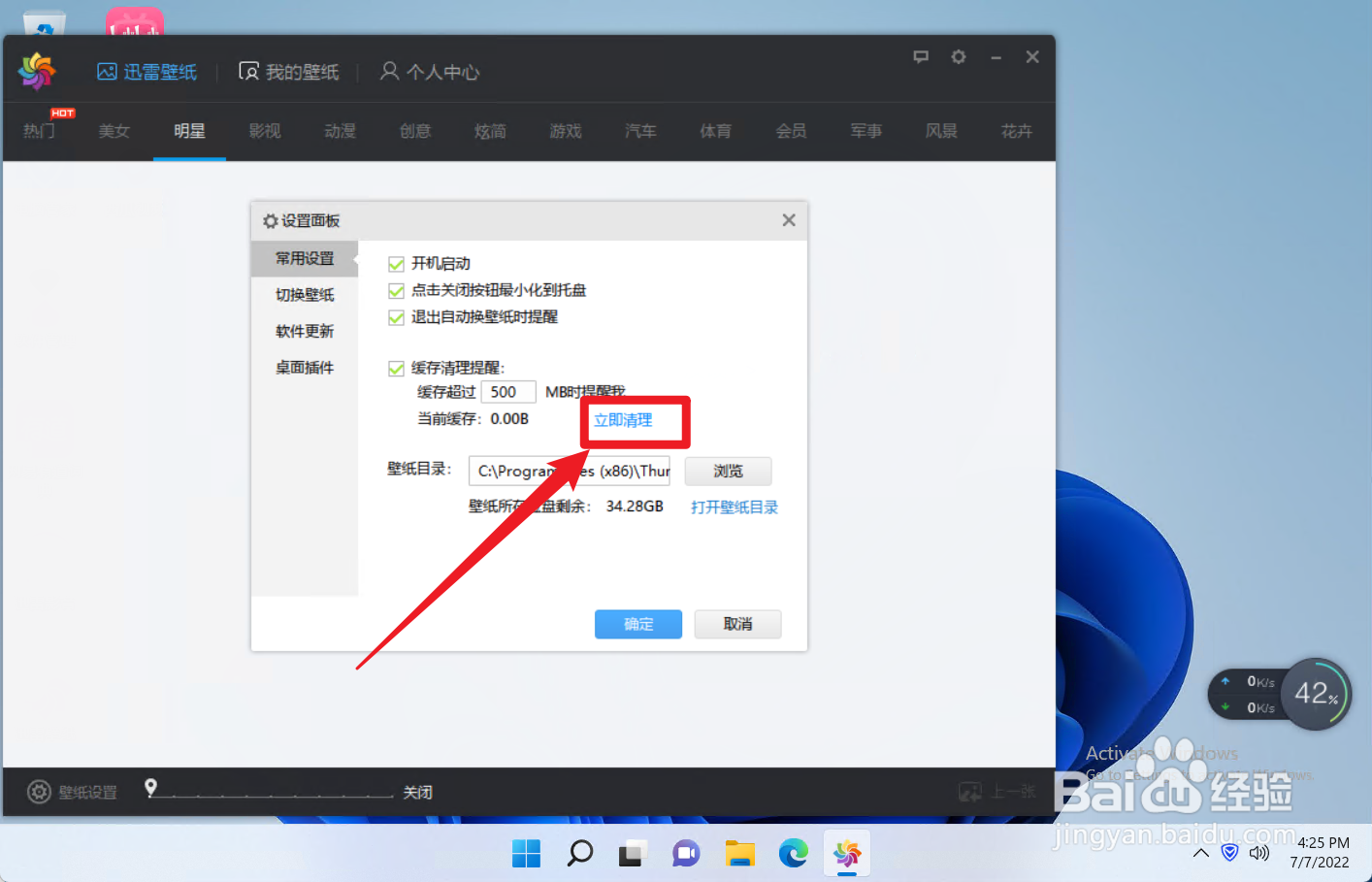Viewport: 1372px width, 882px height.
Task: Select the 创意 category
Action: (415, 131)
